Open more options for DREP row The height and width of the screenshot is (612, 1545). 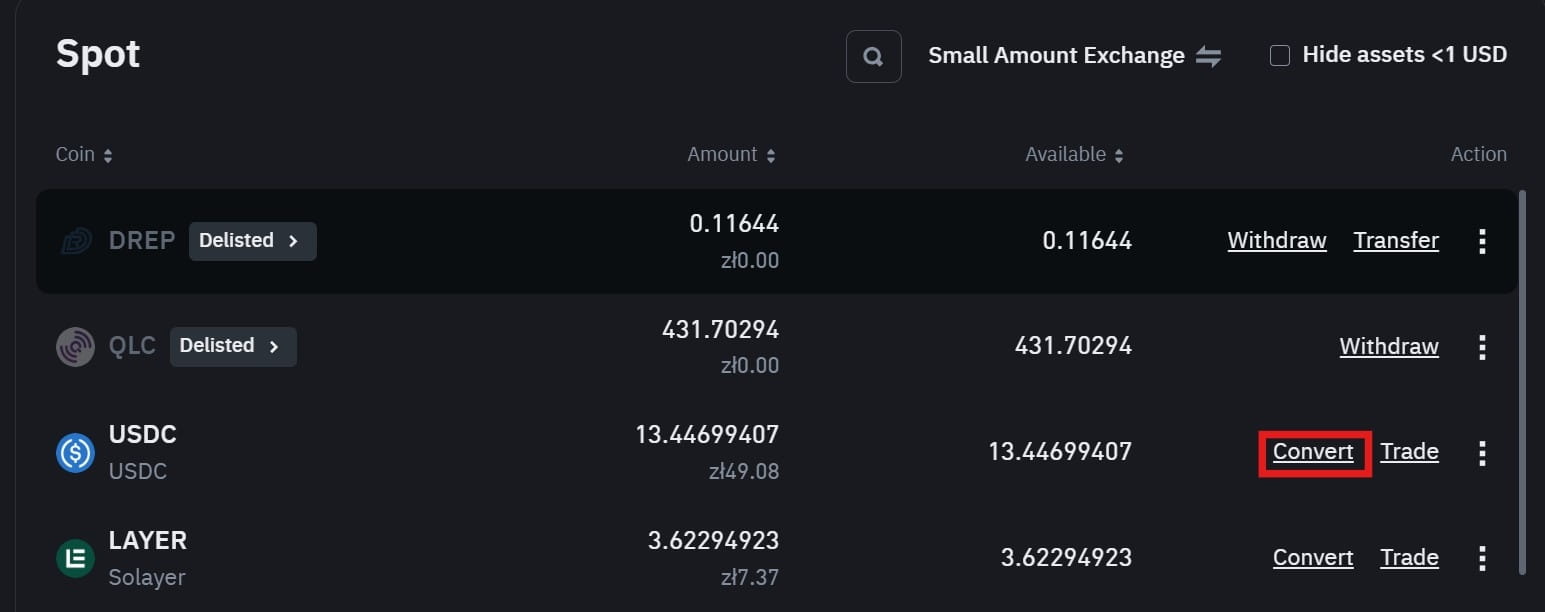pyautogui.click(x=1482, y=241)
